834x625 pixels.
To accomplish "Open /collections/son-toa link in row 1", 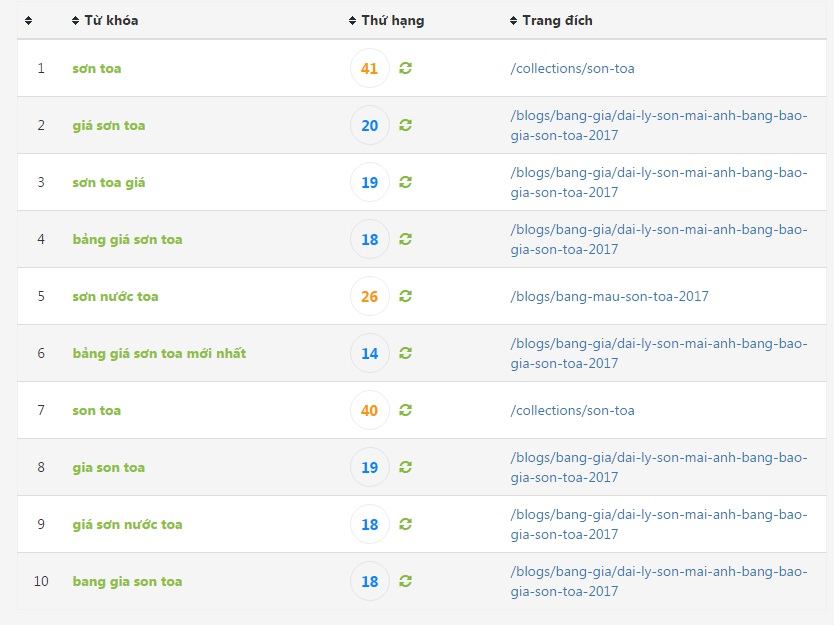I will (x=572, y=68).
